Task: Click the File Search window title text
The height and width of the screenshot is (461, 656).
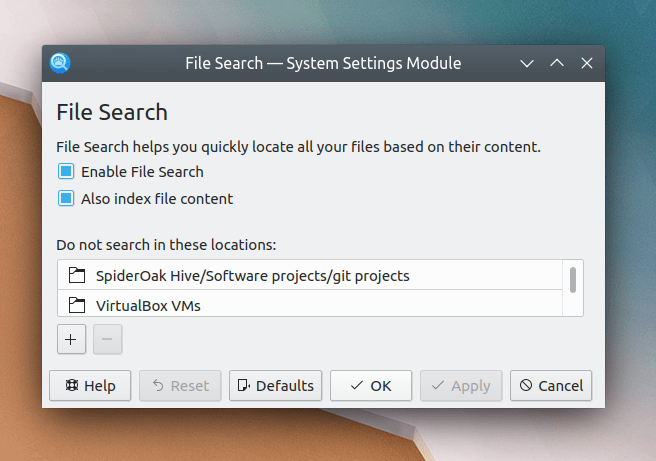Action: pos(323,63)
